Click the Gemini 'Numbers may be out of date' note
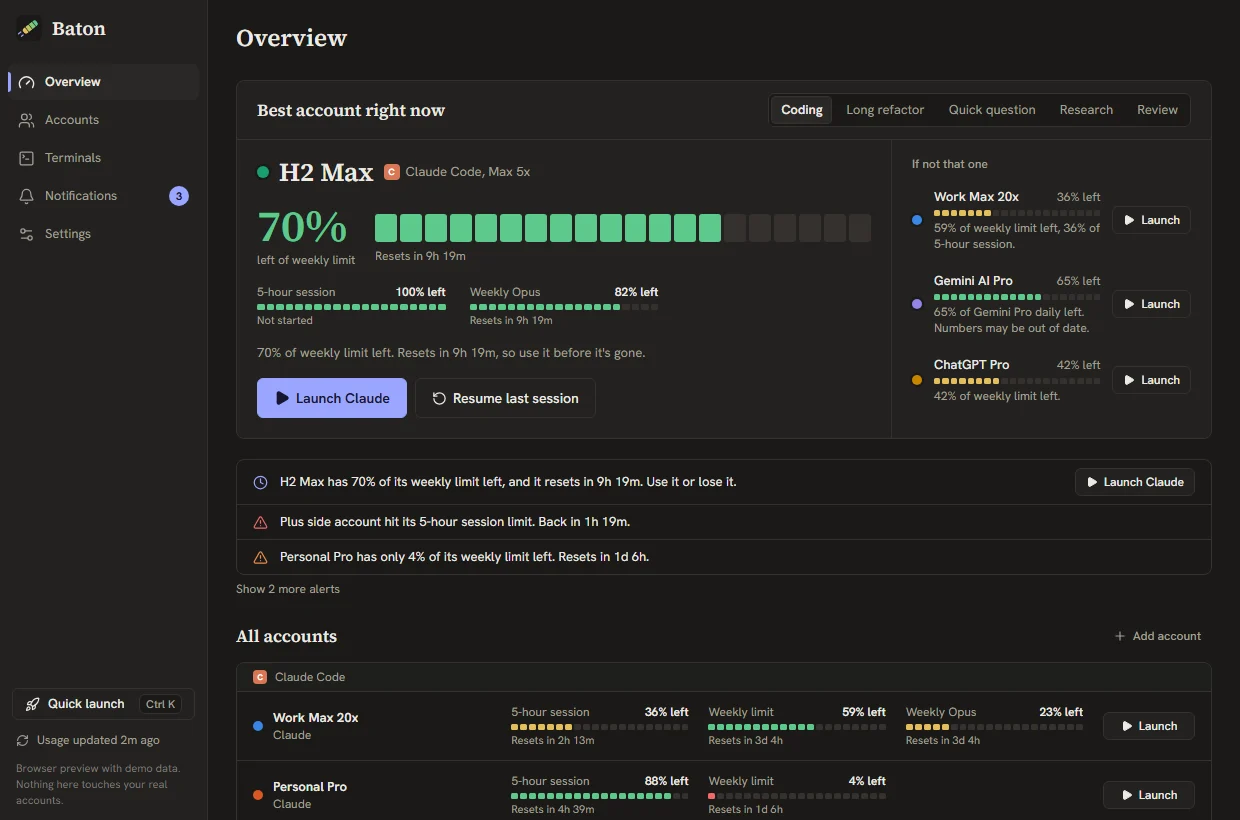The image size is (1240, 820). (1012, 328)
